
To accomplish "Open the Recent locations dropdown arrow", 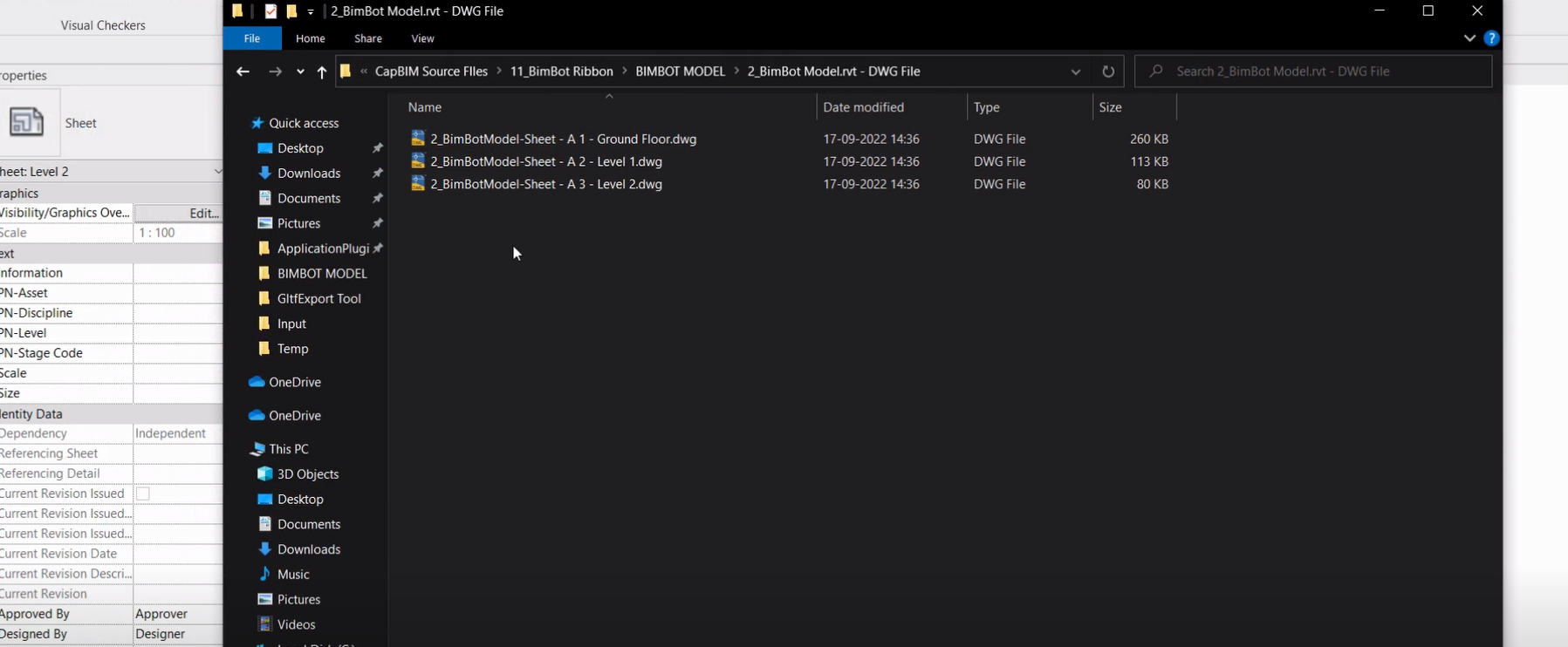I will coord(300,72).
